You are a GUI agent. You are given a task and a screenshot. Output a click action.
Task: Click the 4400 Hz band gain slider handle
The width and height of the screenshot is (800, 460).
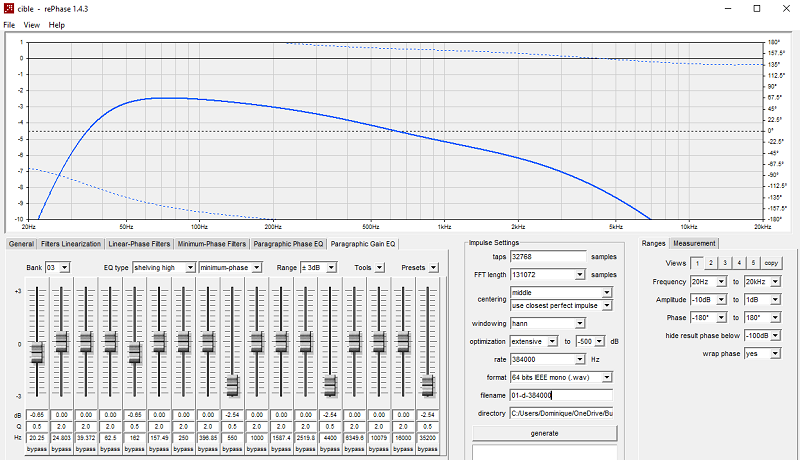click(330, 385)
